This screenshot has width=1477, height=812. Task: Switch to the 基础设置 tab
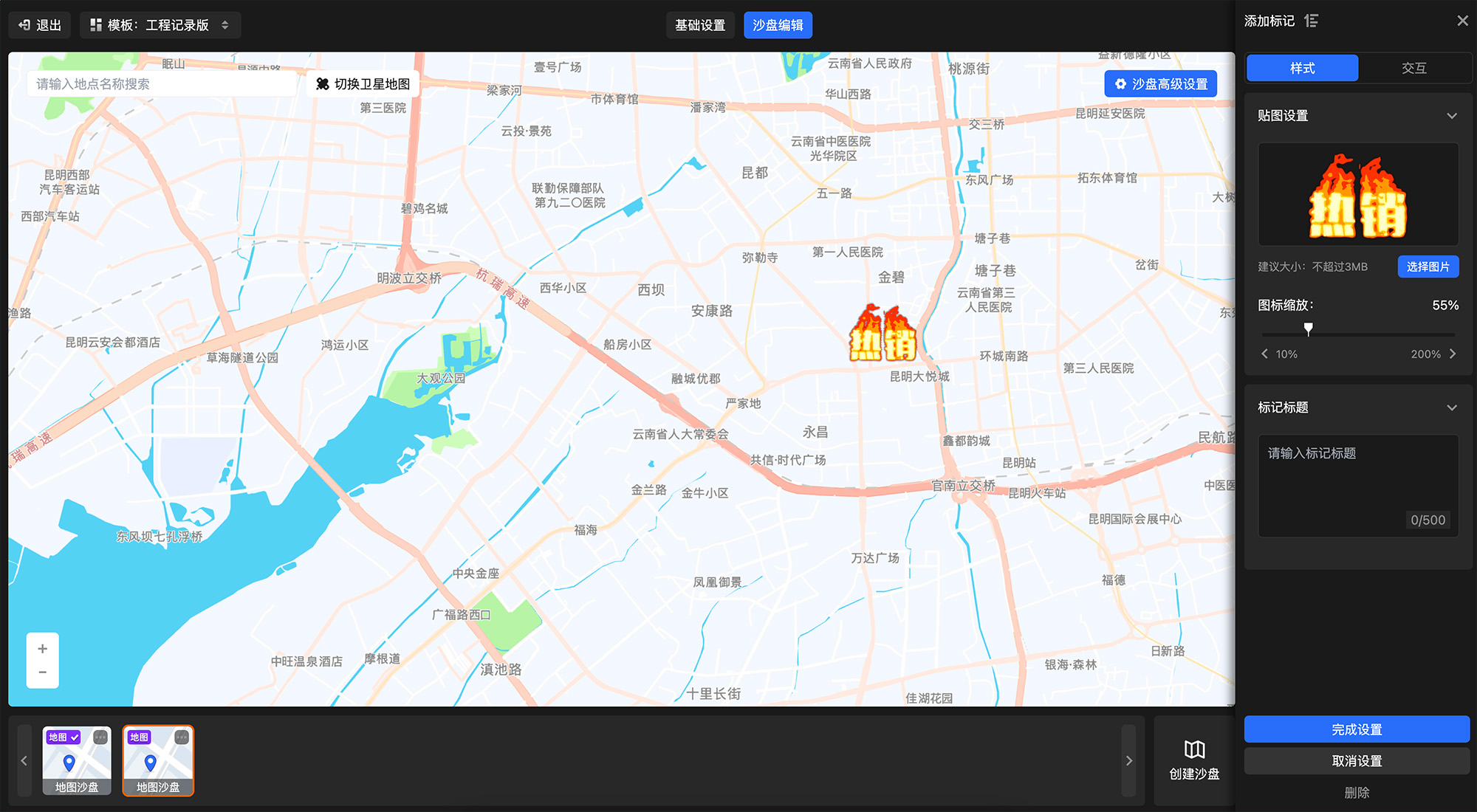click(699, 25)
